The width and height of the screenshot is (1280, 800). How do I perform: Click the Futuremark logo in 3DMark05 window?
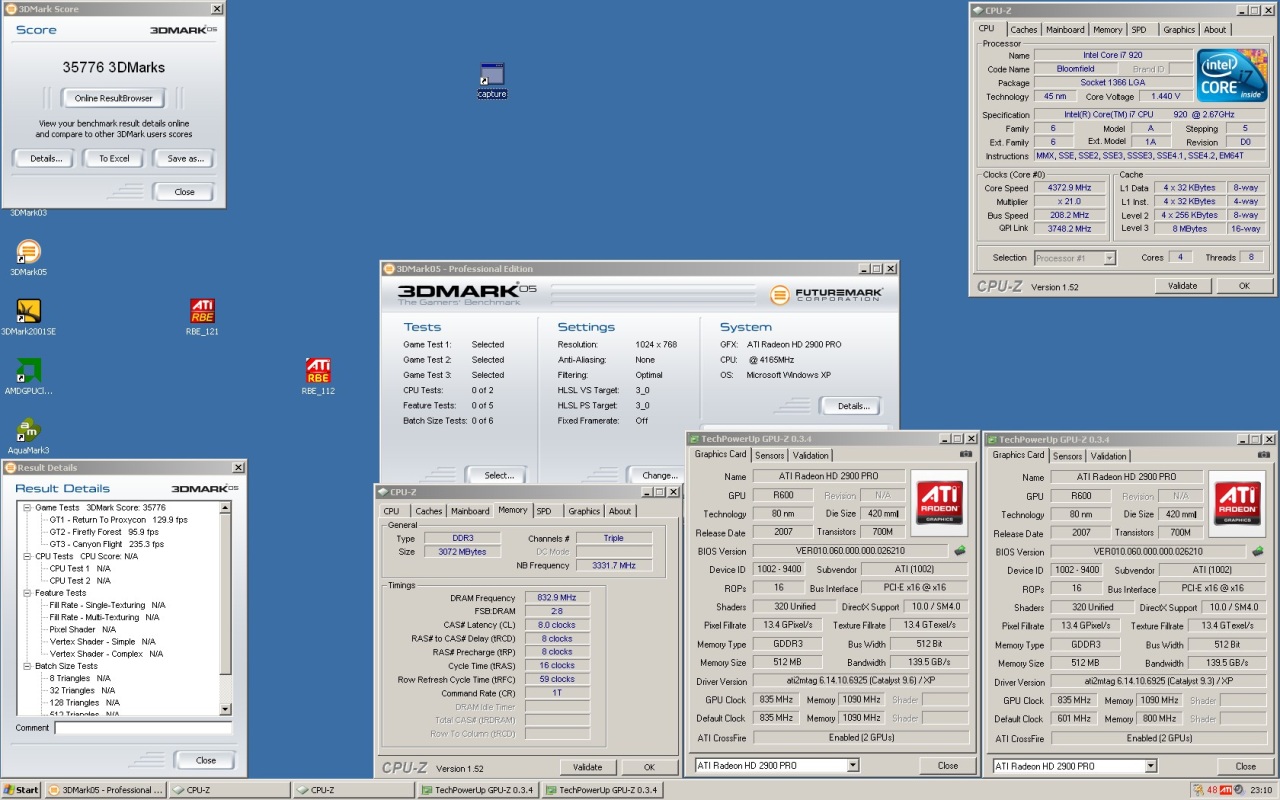(x=829, y=295)
